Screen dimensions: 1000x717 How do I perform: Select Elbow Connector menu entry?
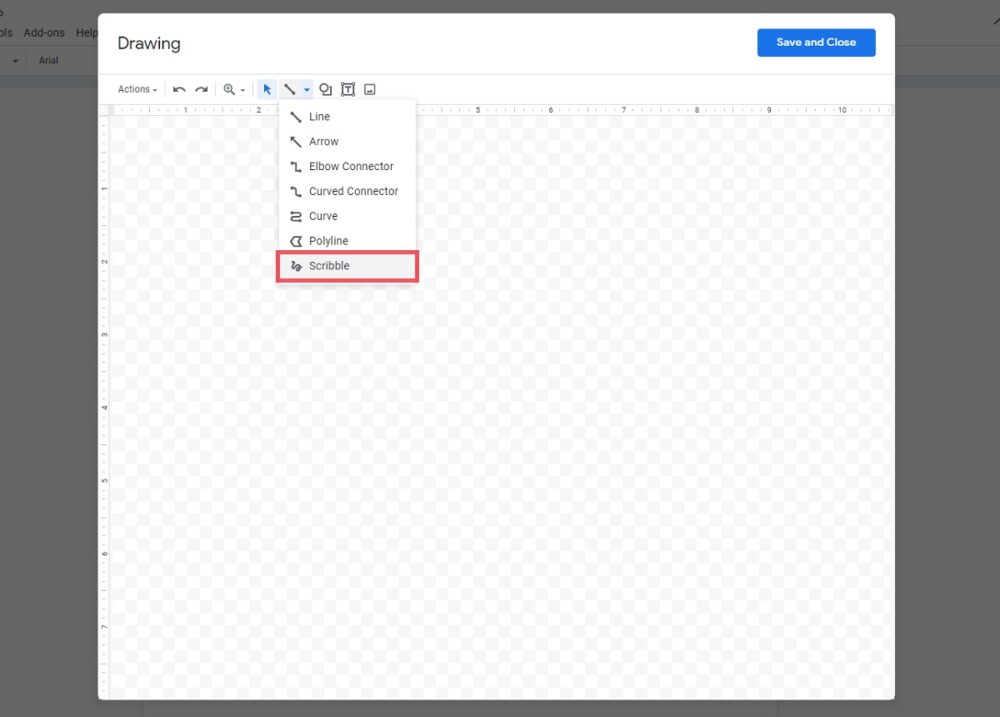coord(347,166)
